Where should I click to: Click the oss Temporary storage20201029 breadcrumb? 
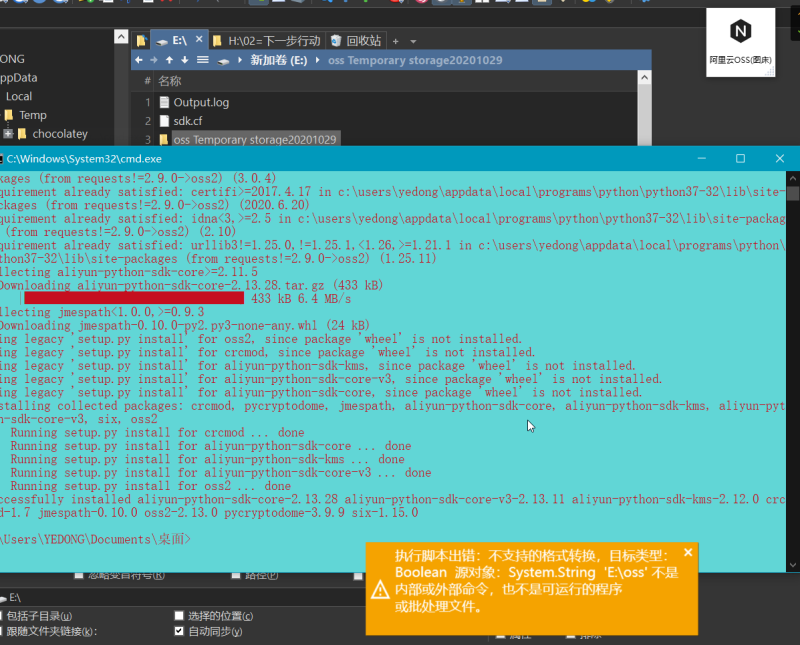click(x=415, y=60)
